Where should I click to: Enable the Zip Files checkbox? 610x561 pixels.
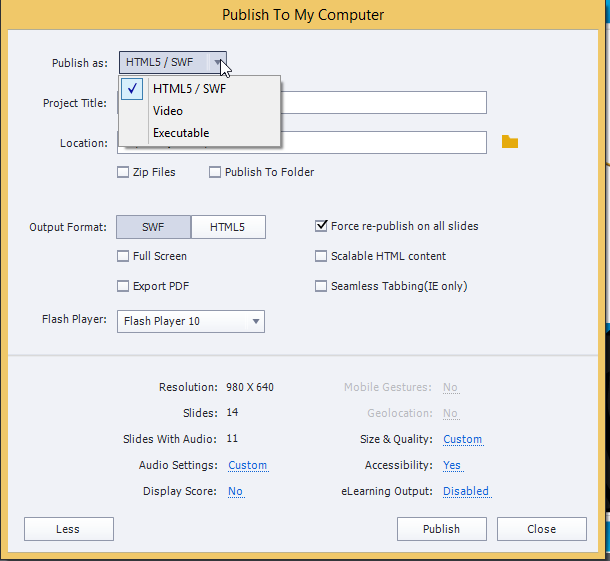point(124,172)
